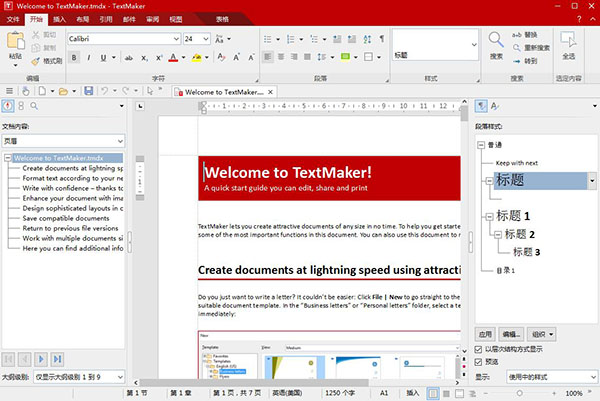
Task: Click the hamburger menu icon
Action: 10,91
